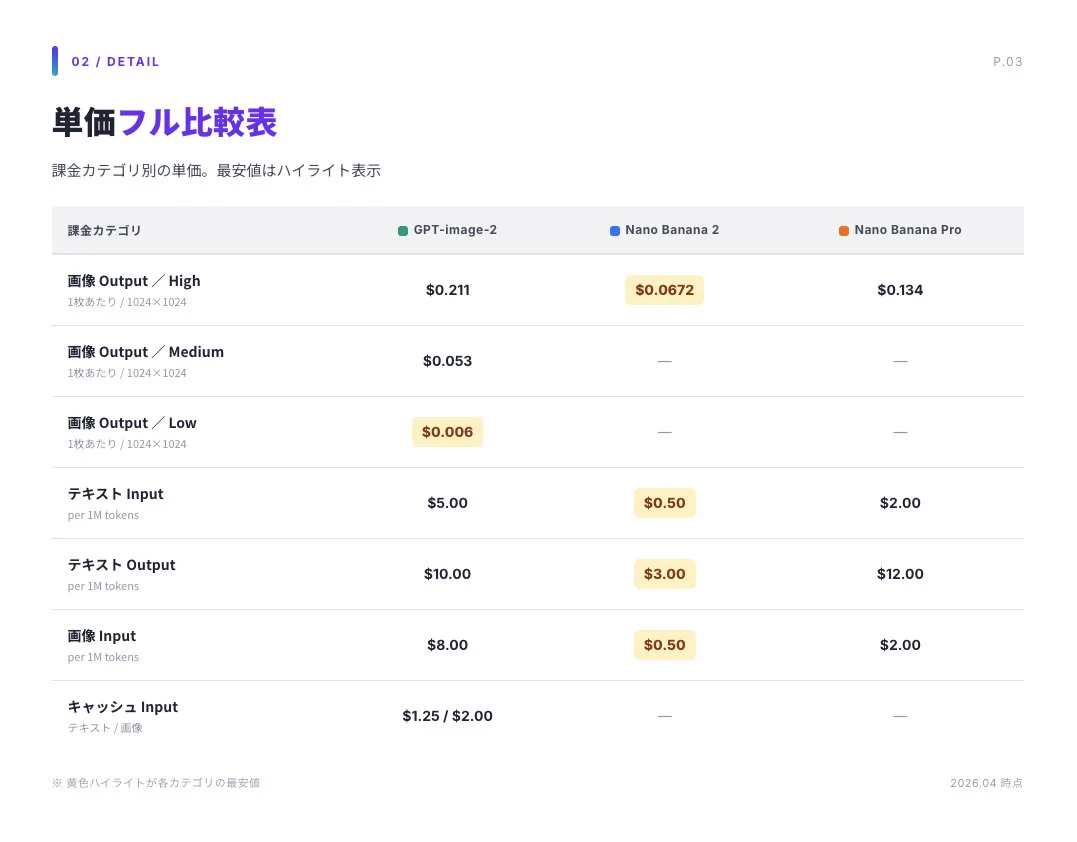This screenshot has height=842, width=1077.
Task: Click the 画像 Output / Medium row label
Action: [x=146, y=352]
